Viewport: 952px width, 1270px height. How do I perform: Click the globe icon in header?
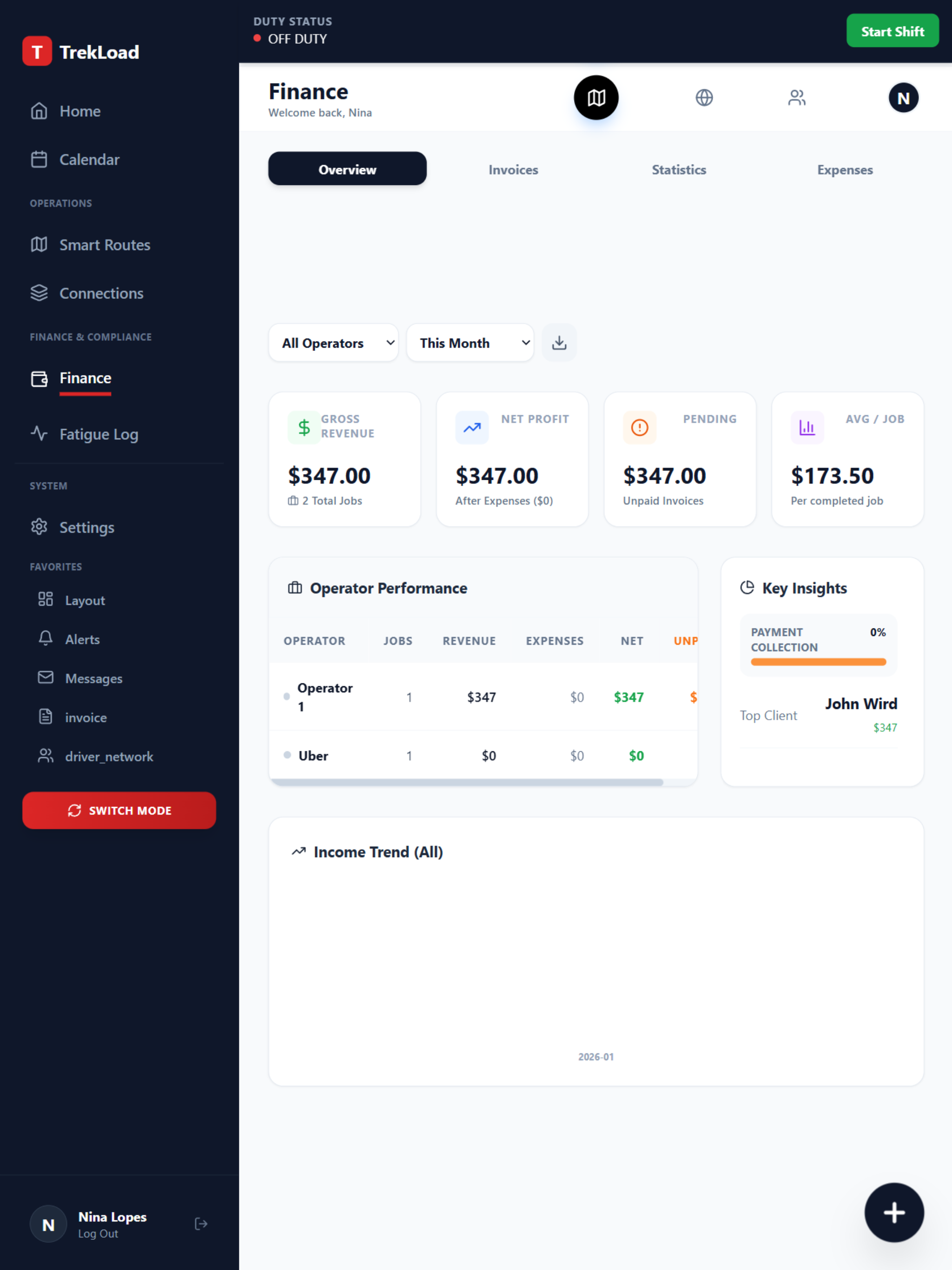(704, 98)
